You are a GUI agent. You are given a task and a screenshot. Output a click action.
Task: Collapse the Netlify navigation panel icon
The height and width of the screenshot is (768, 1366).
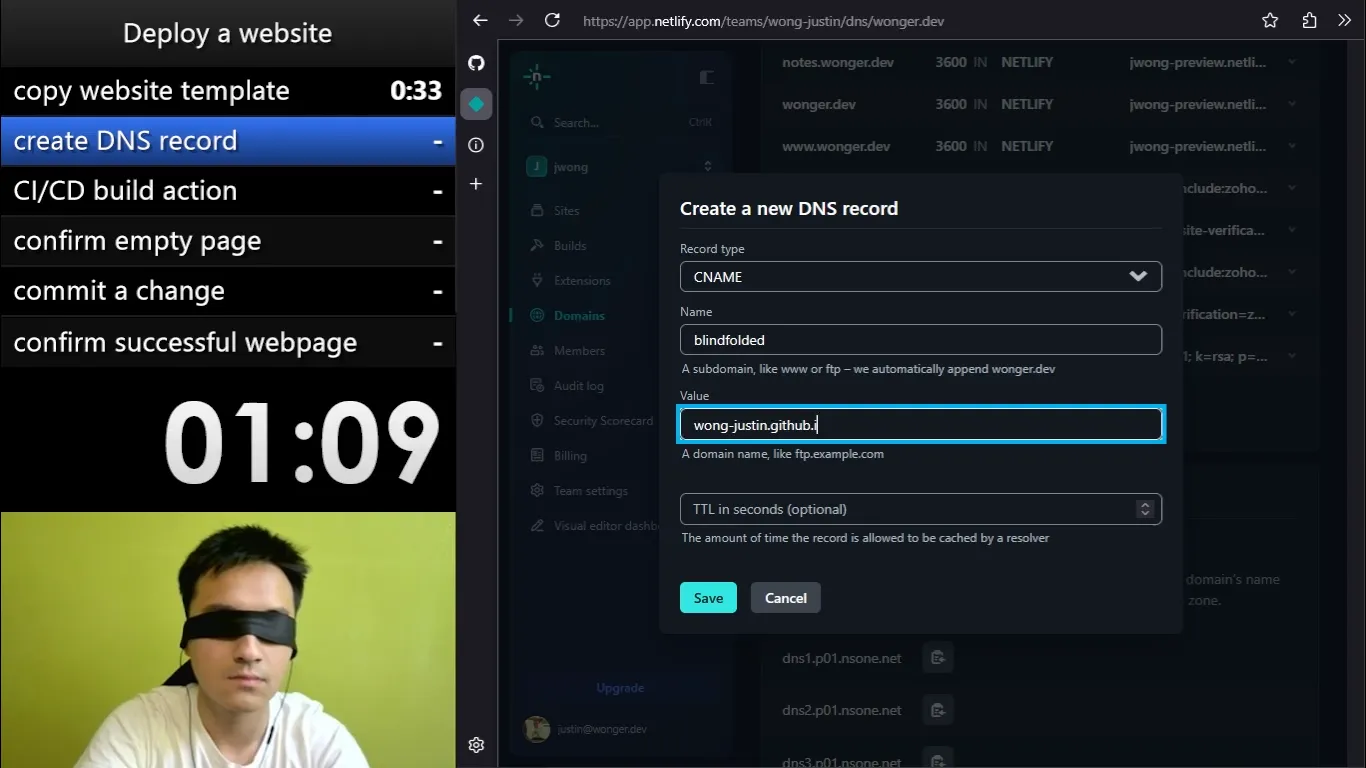(x=706, y=77)
